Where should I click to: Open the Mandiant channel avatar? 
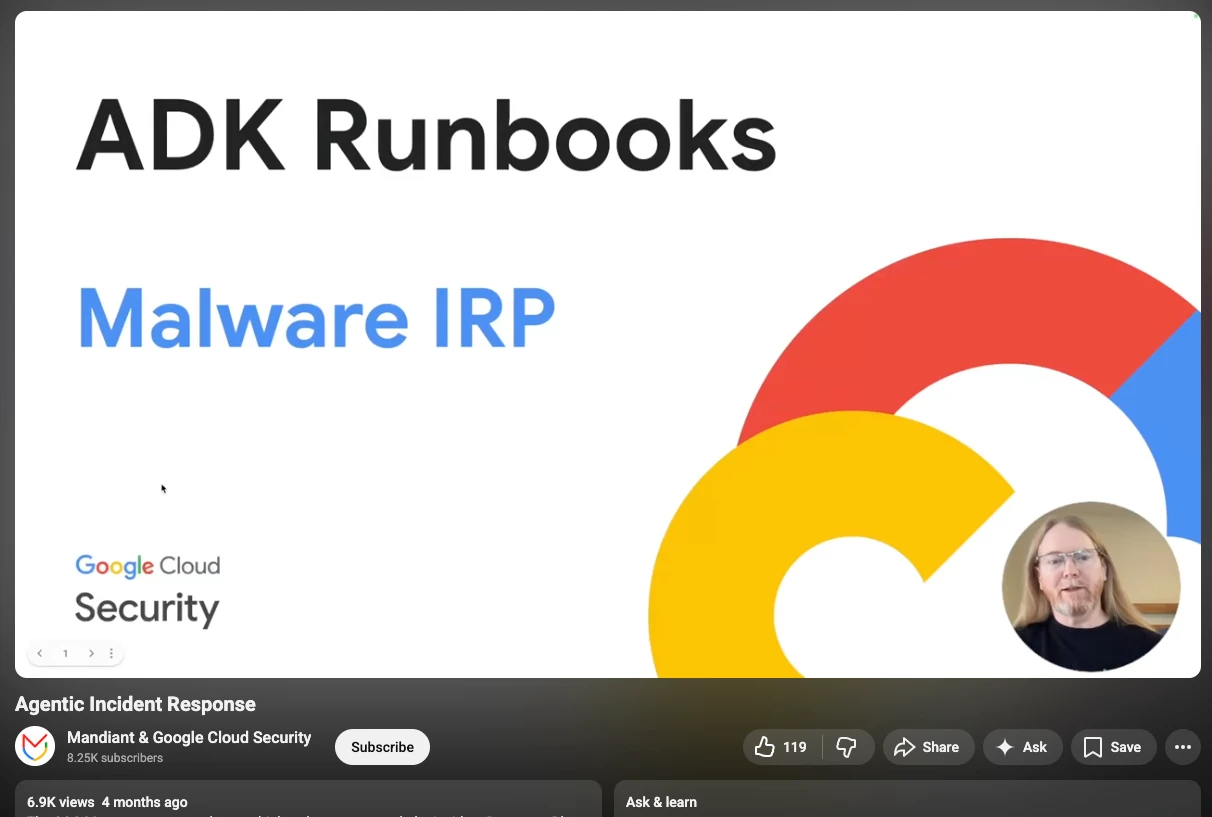35,747
